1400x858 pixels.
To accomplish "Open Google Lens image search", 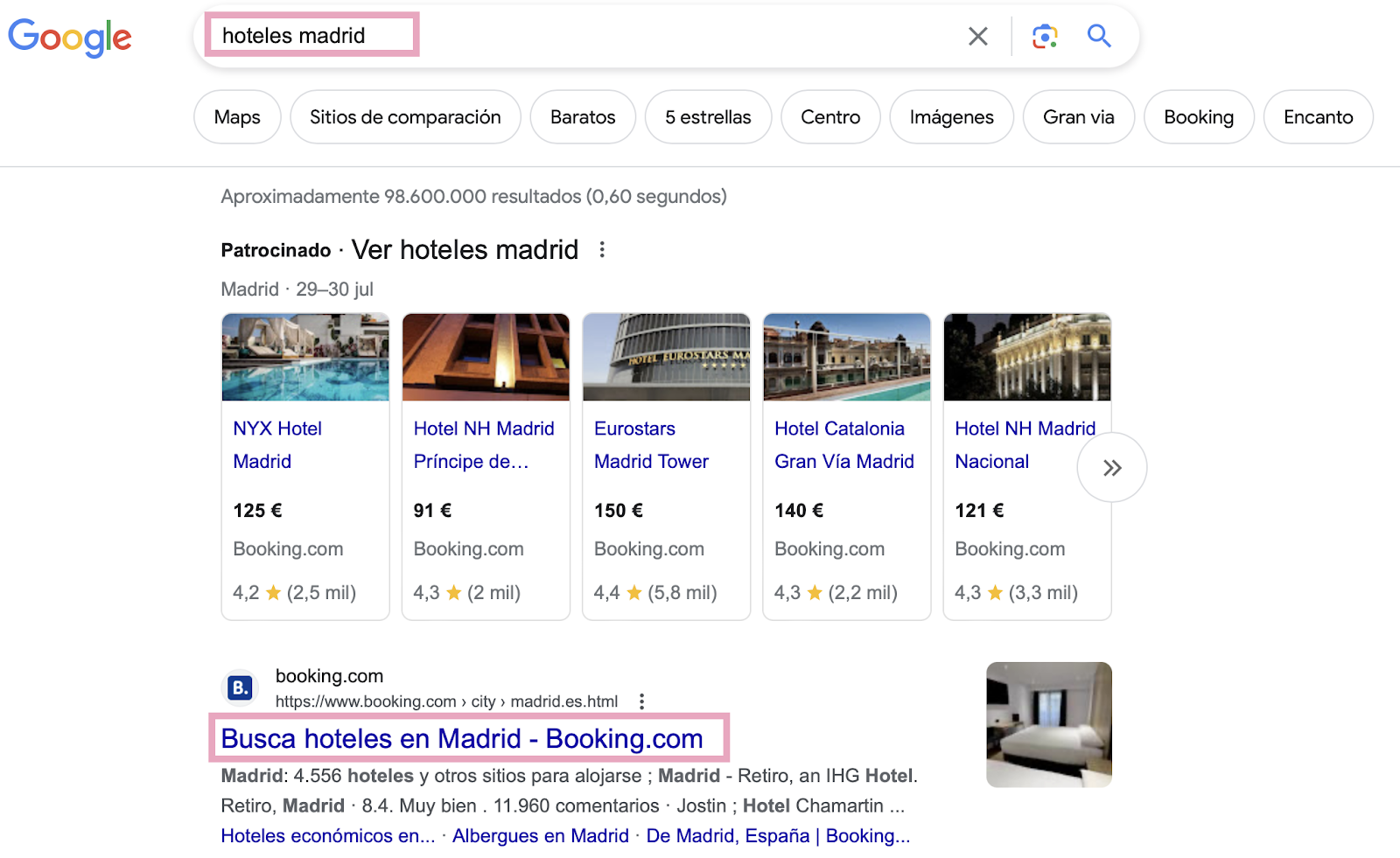I will pyautogui.click(x=1045, y=37).
